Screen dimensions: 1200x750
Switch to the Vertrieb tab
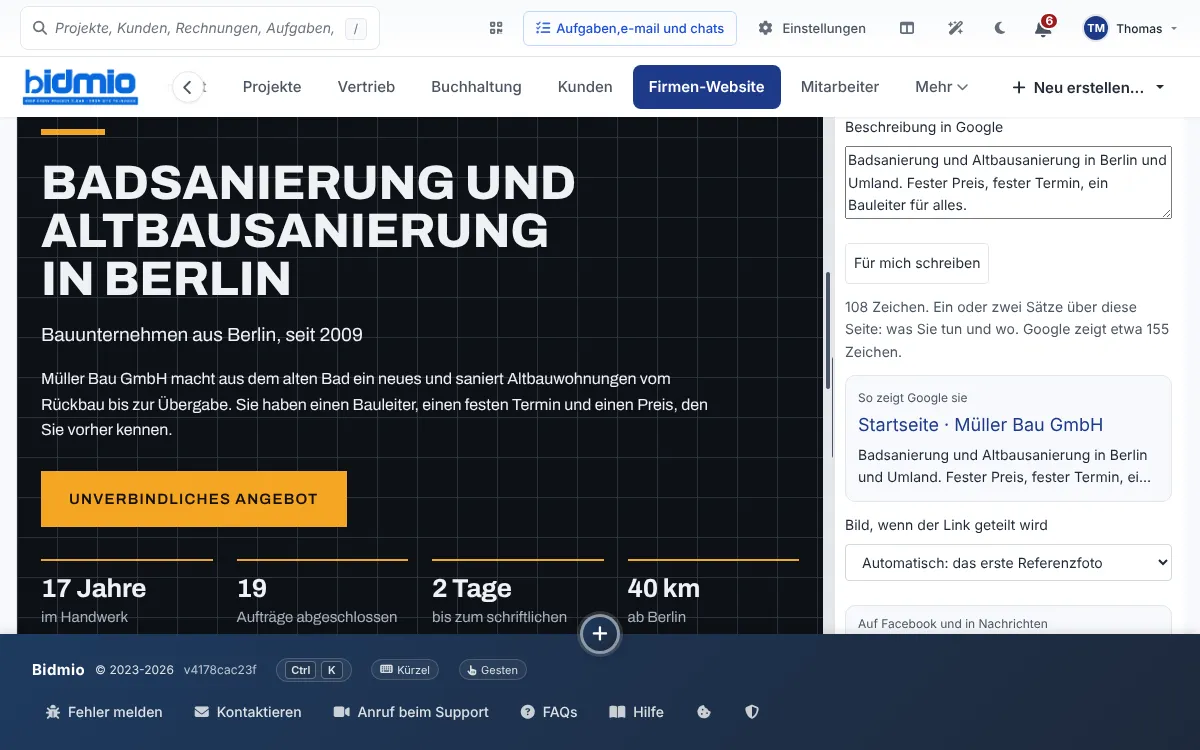coord(366,87)
